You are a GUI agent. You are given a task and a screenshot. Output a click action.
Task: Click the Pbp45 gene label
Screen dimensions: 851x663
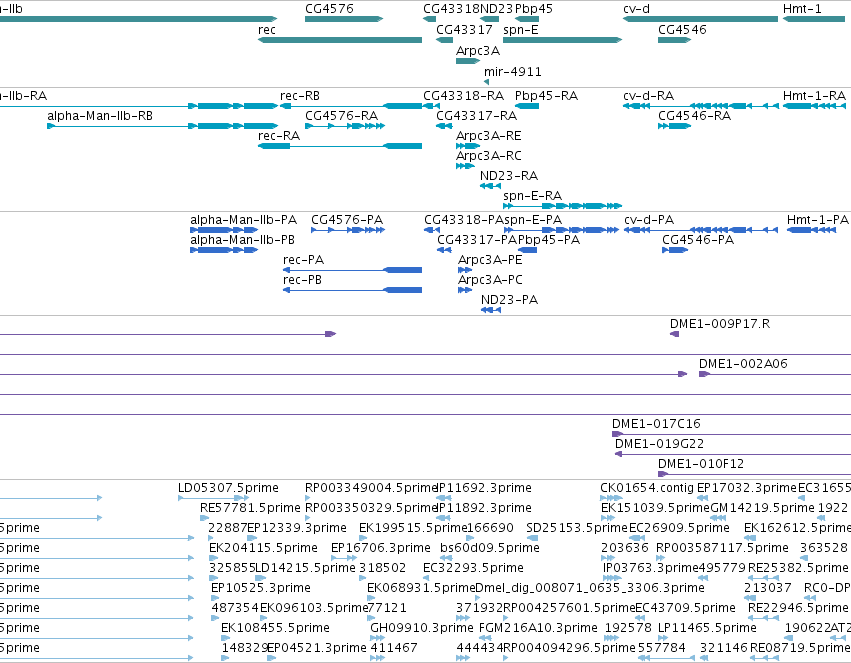[534, 9]
